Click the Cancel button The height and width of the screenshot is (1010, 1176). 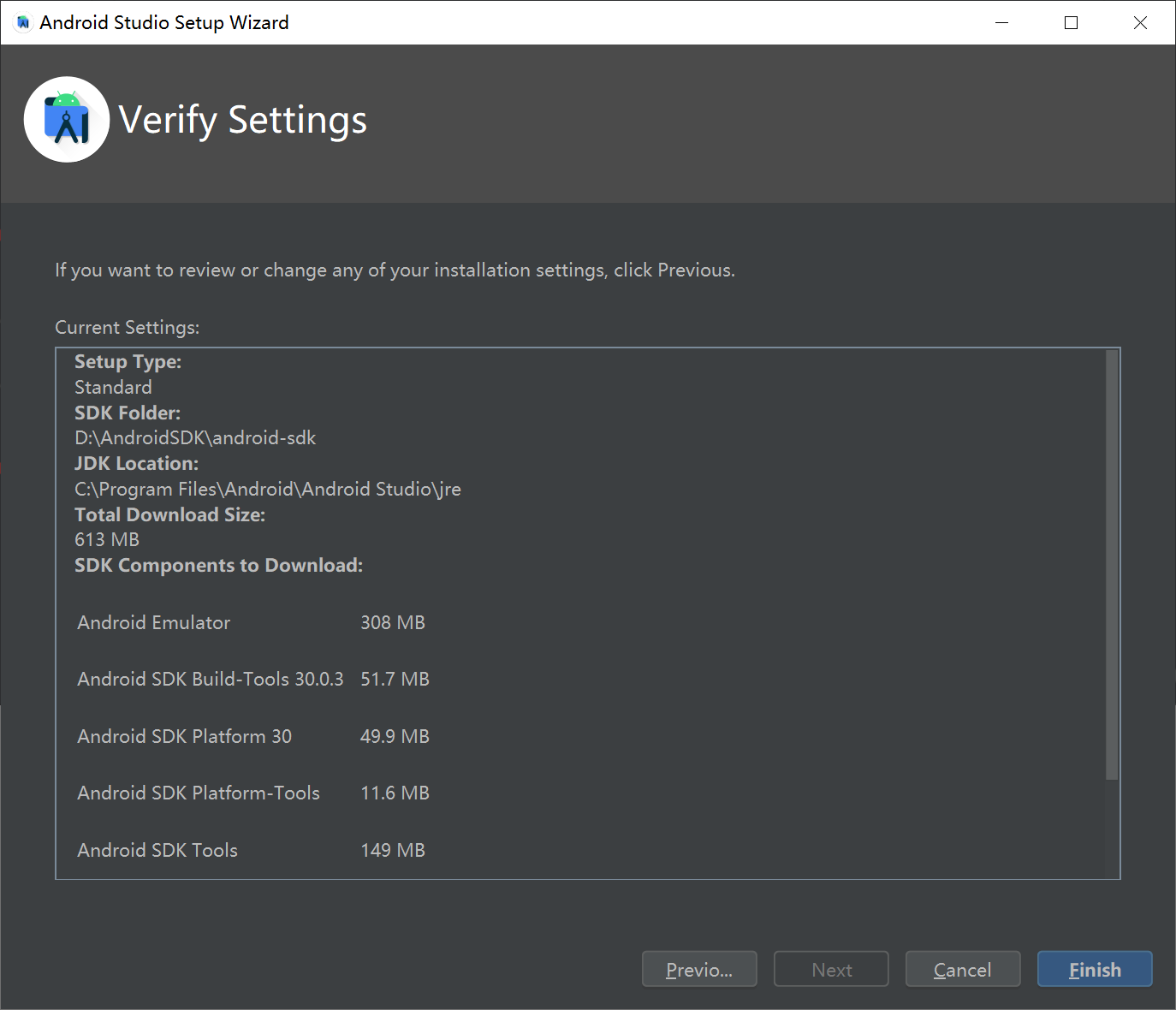click(x=963, y=969)
